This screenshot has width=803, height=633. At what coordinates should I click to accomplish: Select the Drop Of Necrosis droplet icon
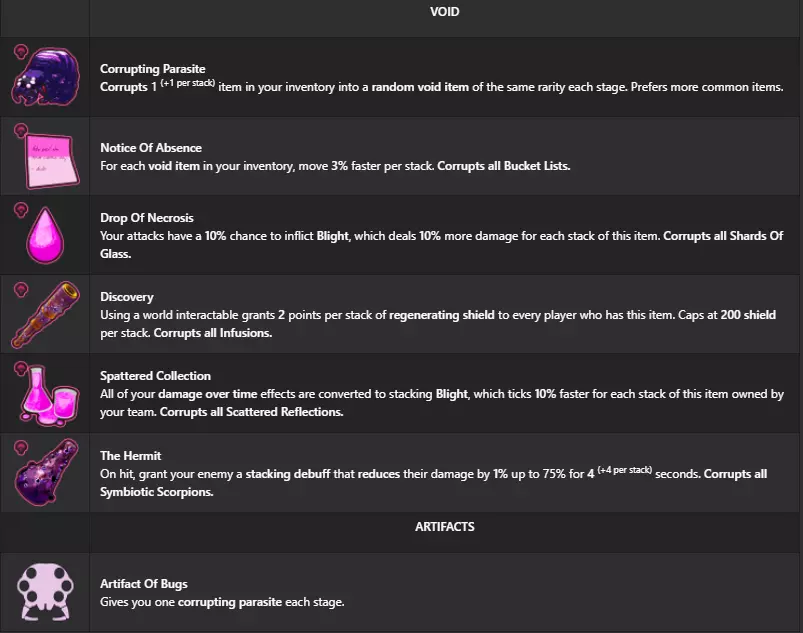[46, 236]
